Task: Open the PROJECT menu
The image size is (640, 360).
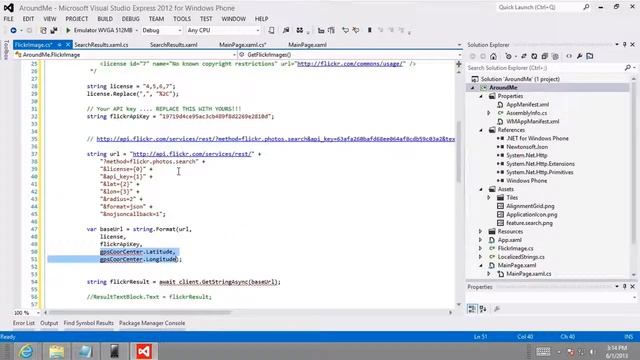Action: 77,19
